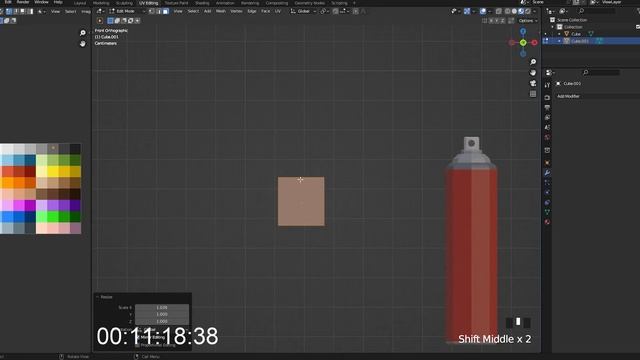
Task: Switch to the UV Editing workspace tab
Action: pos(149,3)
